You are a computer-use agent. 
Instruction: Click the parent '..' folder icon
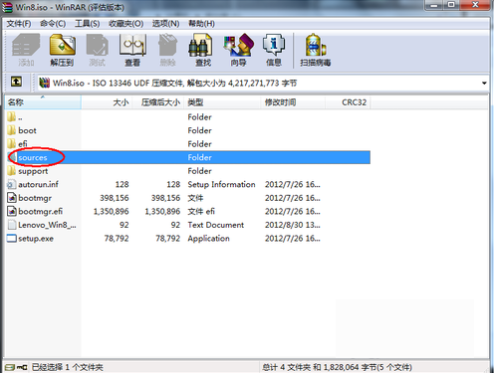click(x=12, y=117)
